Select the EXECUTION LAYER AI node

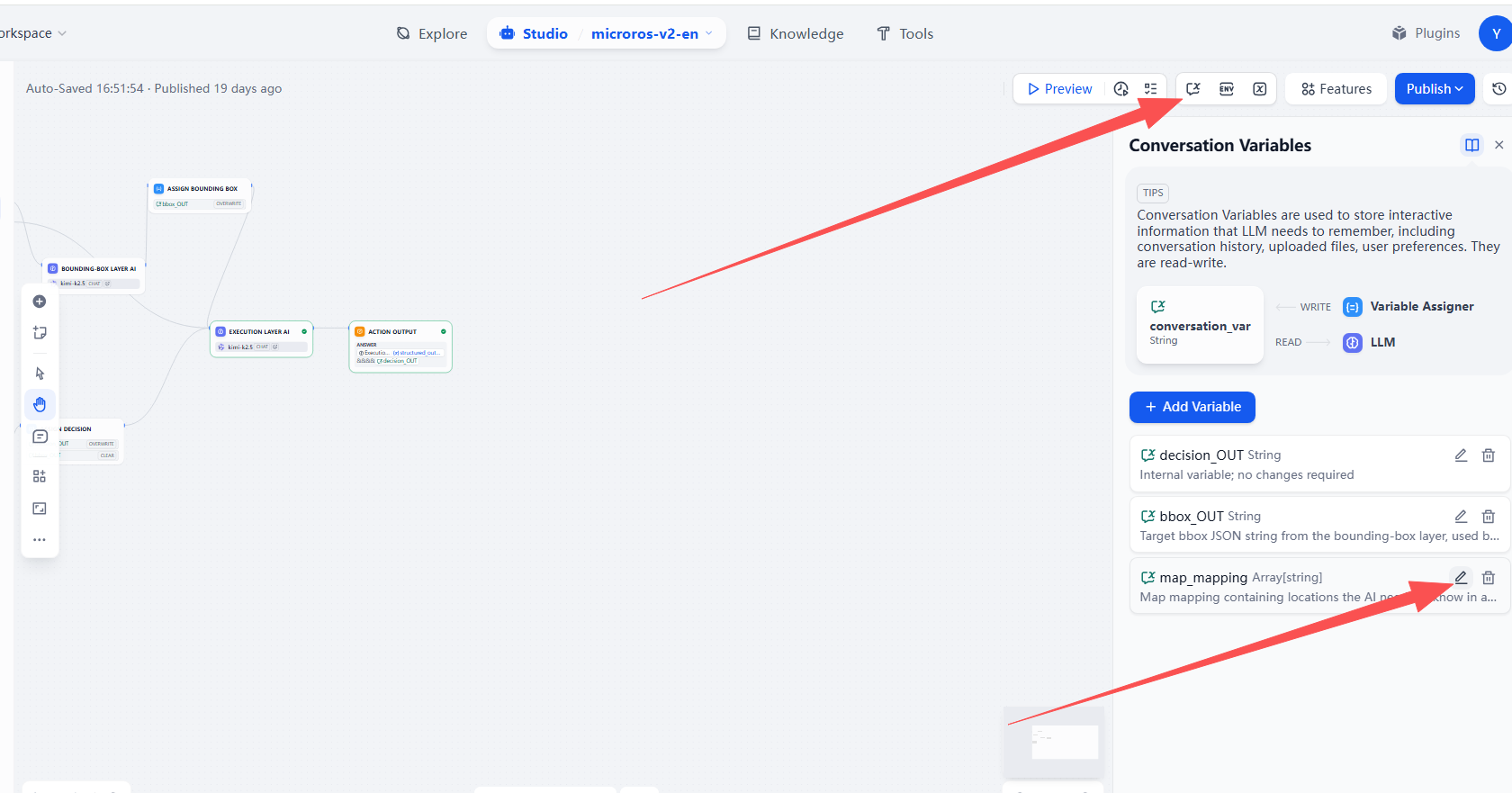click(261, 339)
